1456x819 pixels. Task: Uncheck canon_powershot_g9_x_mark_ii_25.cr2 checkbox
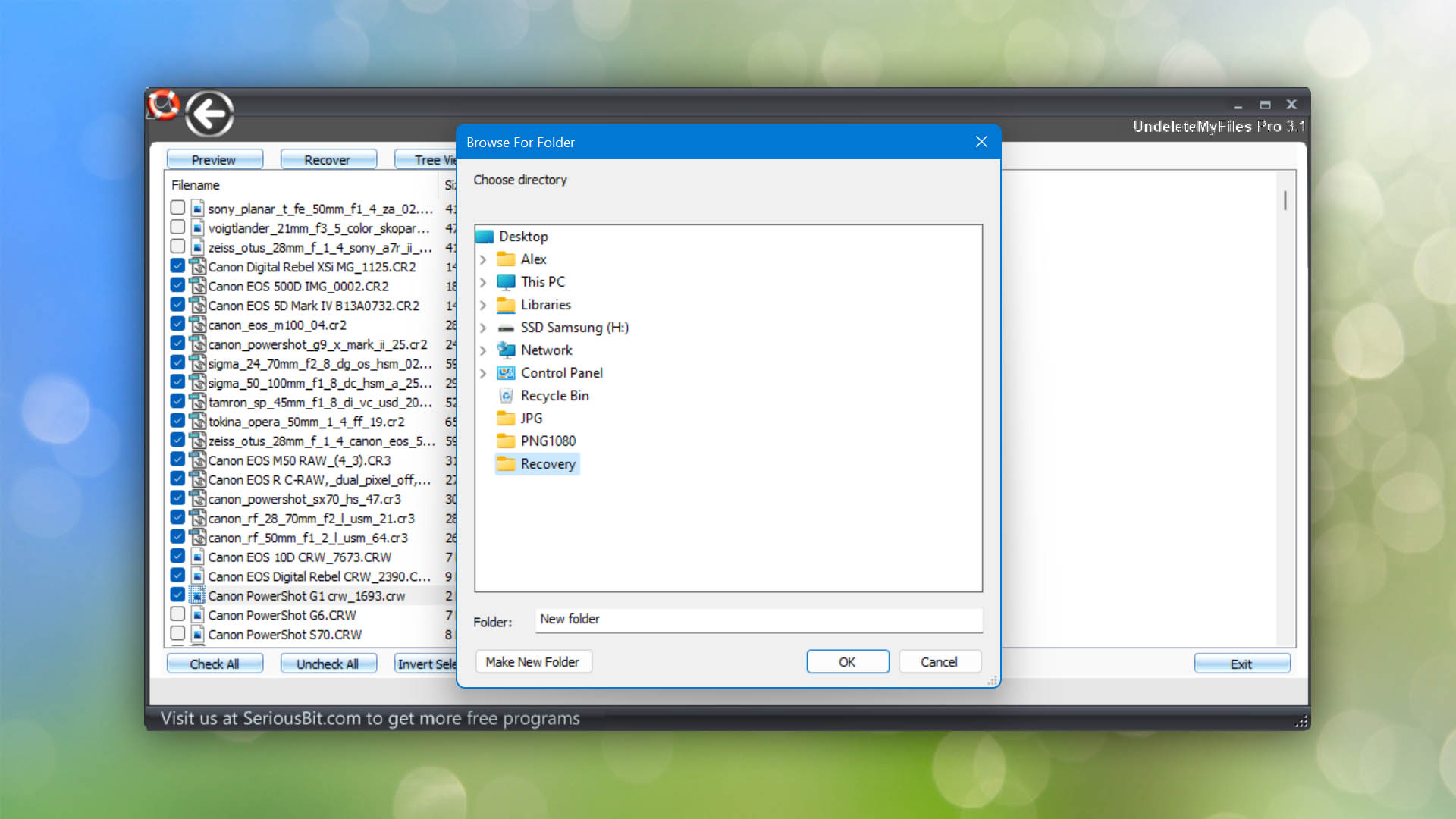(177, 343)
